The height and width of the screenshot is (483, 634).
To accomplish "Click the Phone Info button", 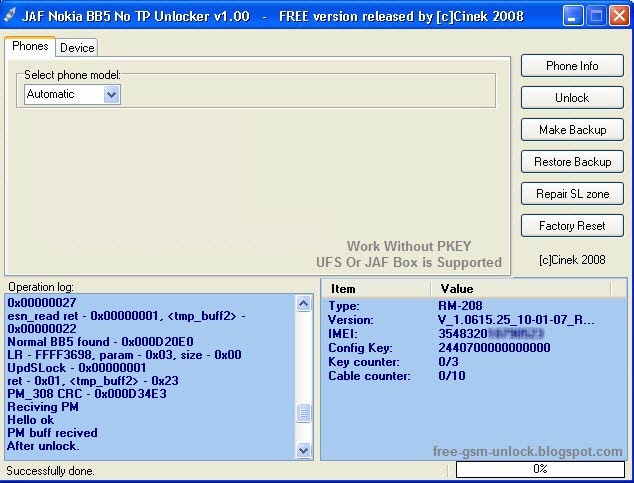I will [572, 66].
